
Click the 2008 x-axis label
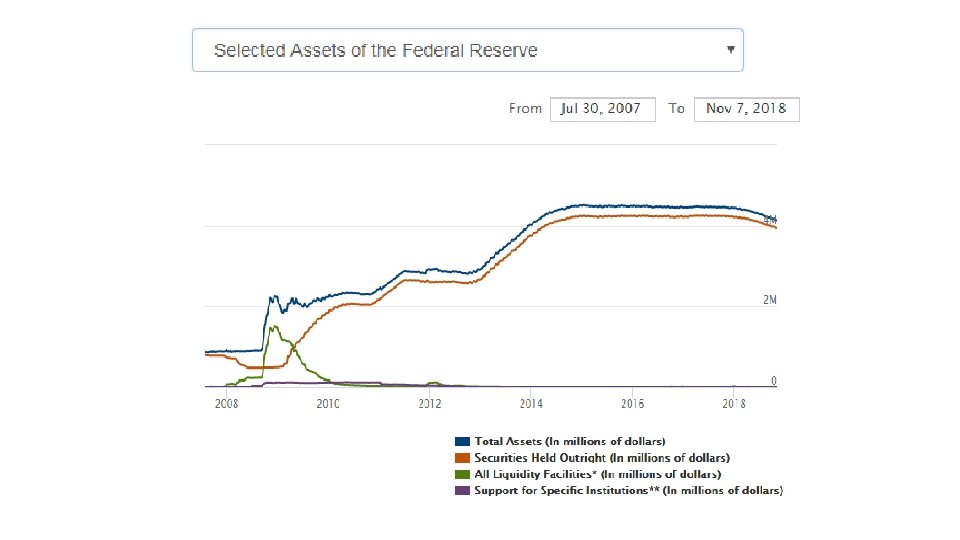pyautogui.click(x=226, y=403)
